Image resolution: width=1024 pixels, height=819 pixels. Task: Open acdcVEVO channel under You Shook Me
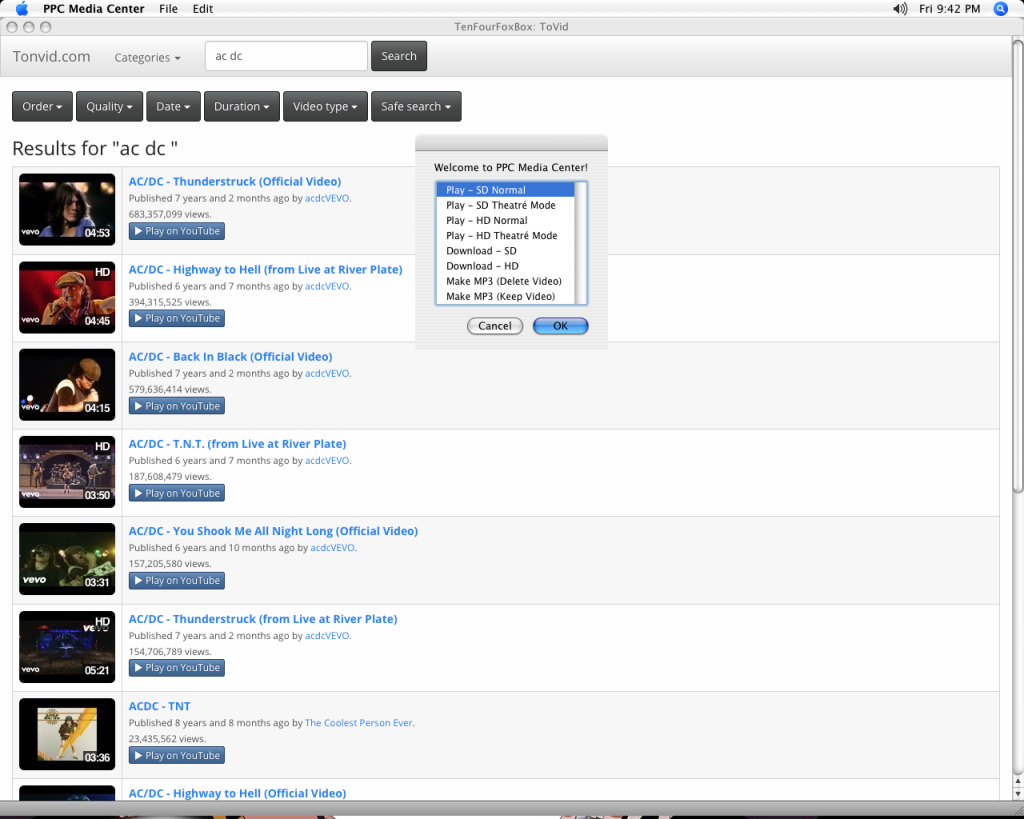click(332, 548)
